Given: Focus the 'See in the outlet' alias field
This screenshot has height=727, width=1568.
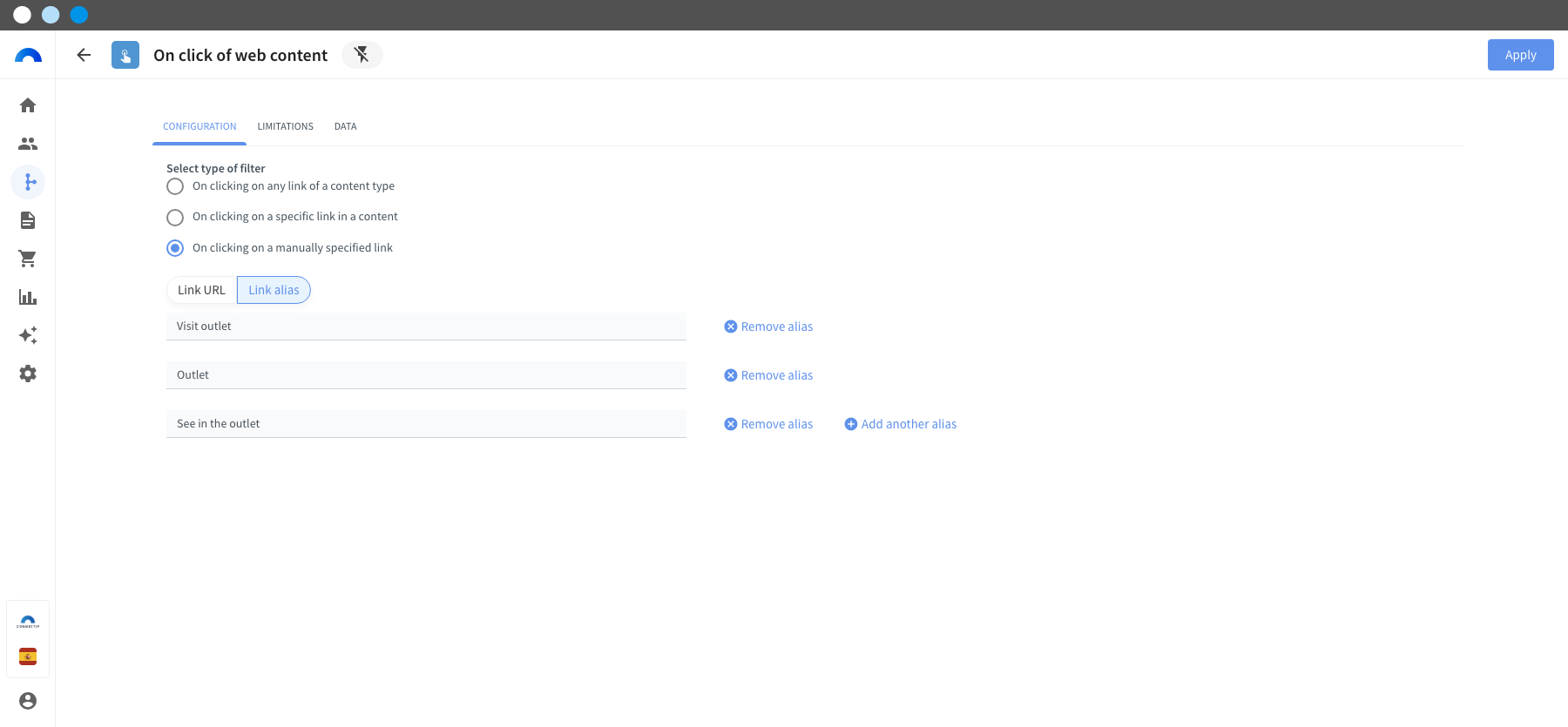Looking at the screenshot, I should [x=426, y=424].
